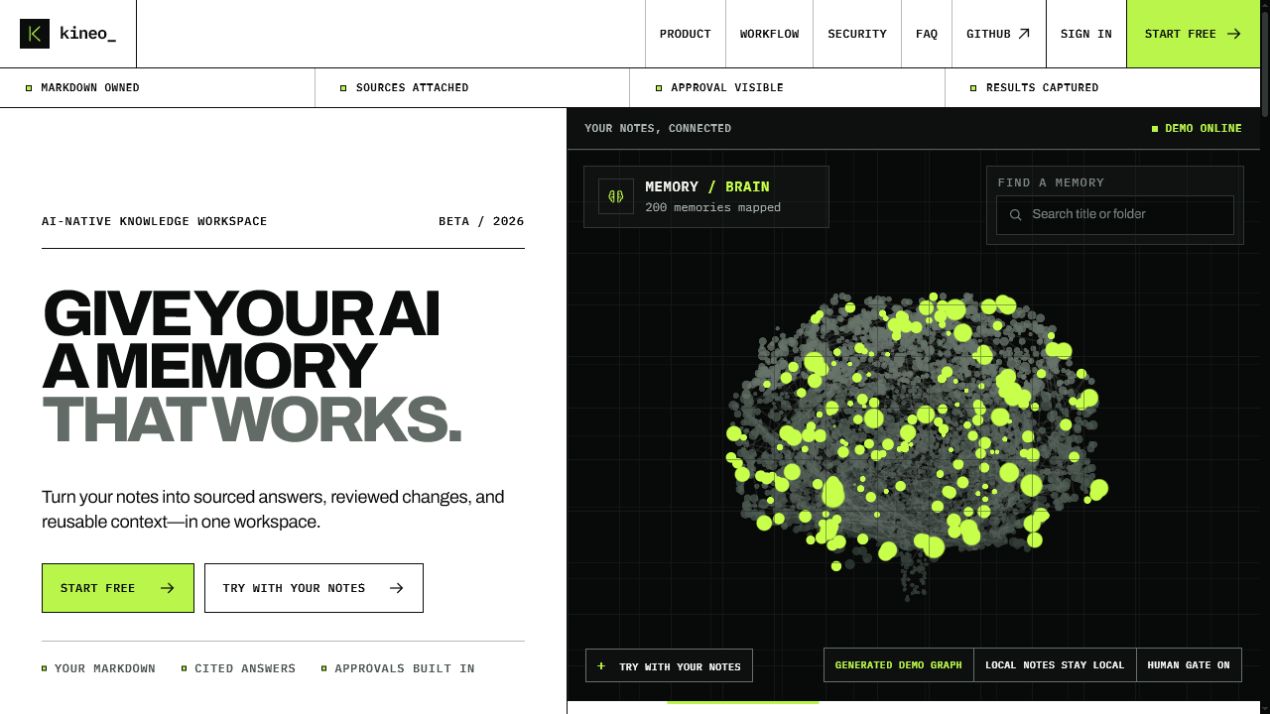Click the kineo K logo icon
Screen dimensions: 1270x714
[x=34, y=34]
